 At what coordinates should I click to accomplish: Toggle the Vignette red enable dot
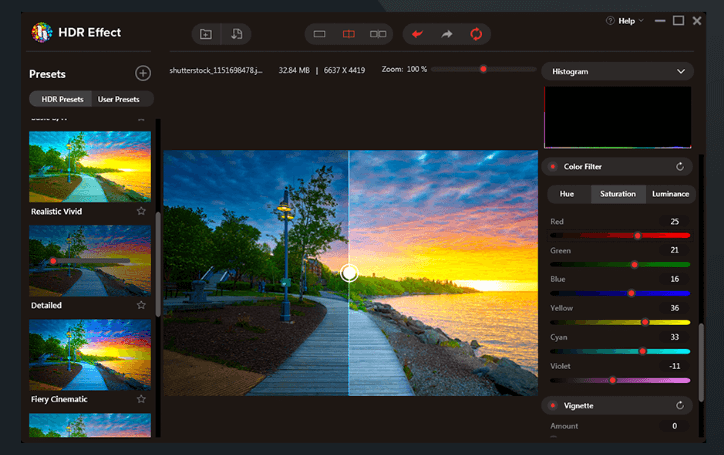coord(553,405)
